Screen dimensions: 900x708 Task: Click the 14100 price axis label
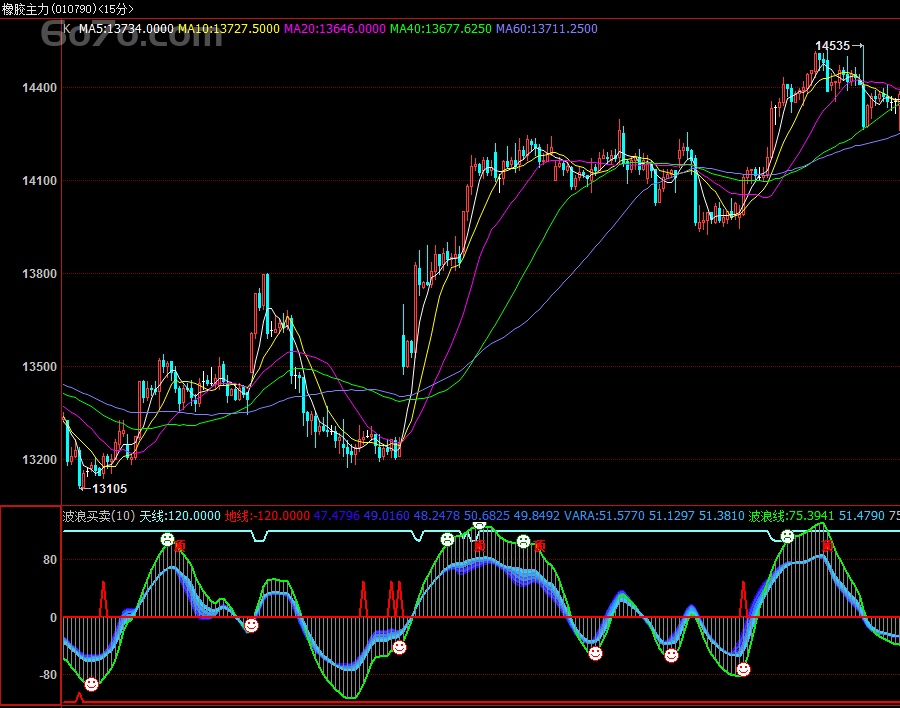[x=40, y=181]
